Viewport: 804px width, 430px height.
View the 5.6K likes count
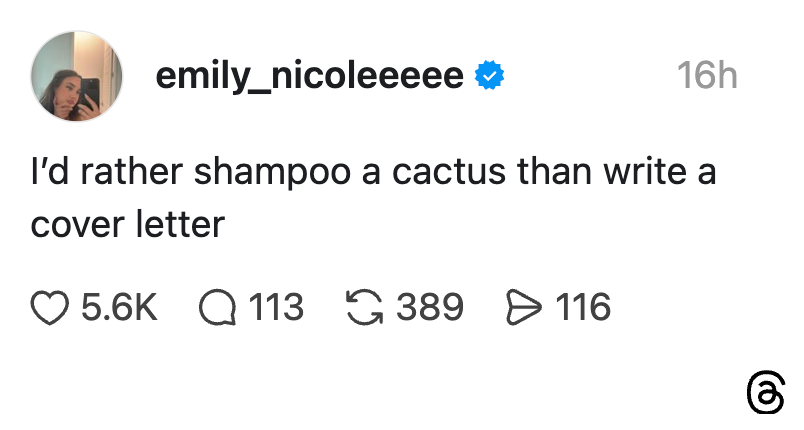(118, 307)
